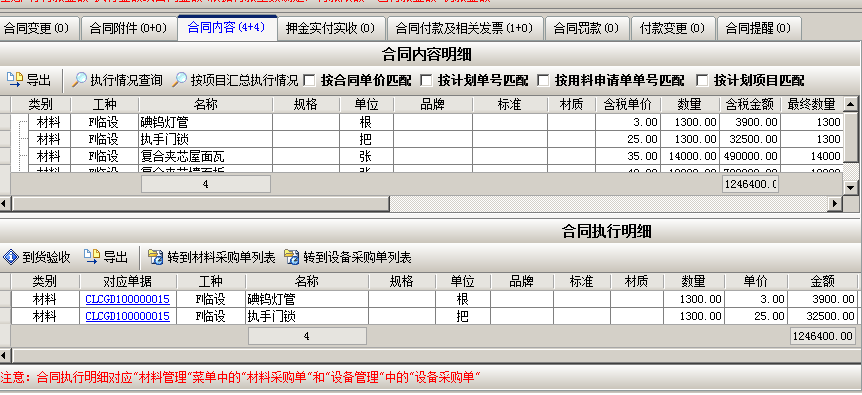Image resolution: width=862 pixels, height=395 pixels.
Task: Click the 转到材料采购单列表 icon
Action: tap(156, 257)
